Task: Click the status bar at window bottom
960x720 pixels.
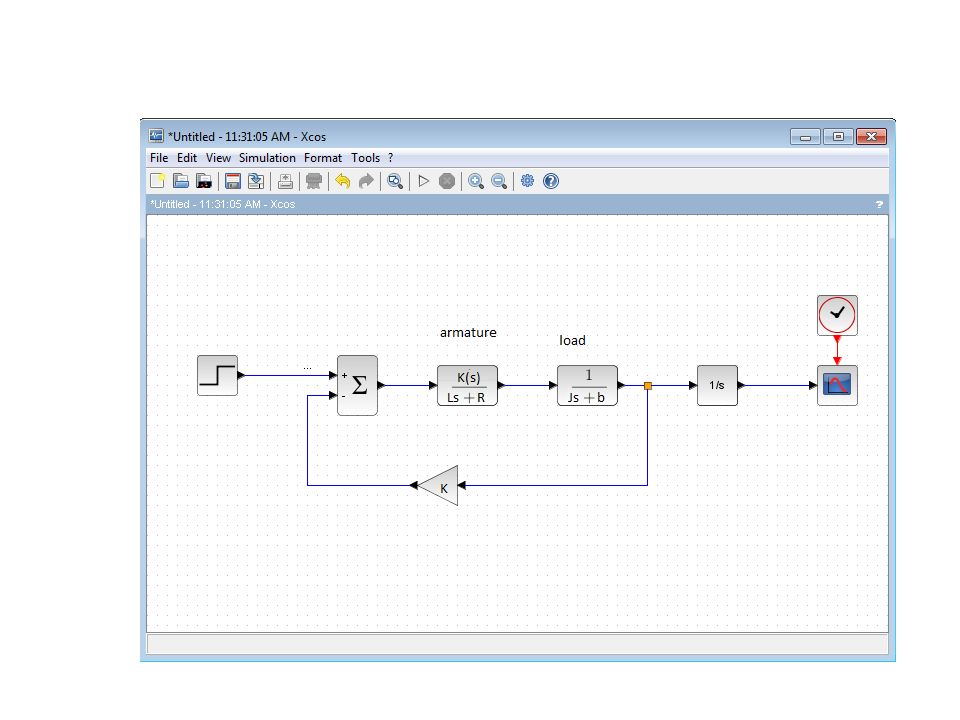Action: (517, 644)
